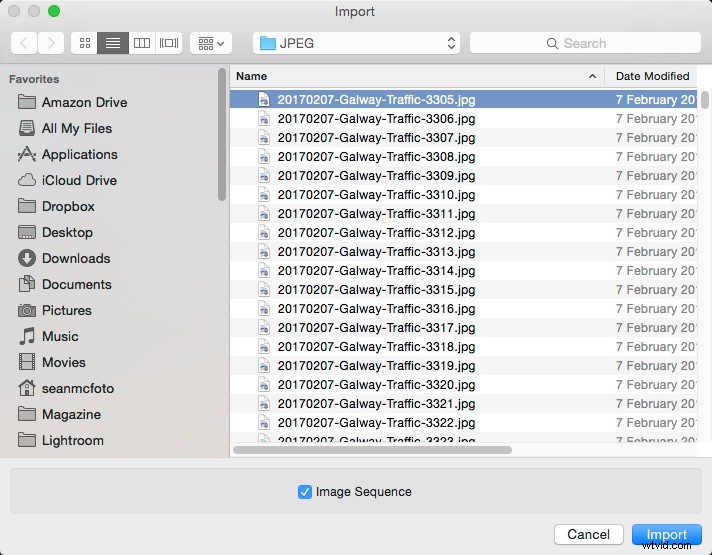Viewport: 712px width, 555px height.
Task: Switch to cover flow view
Action: (x=169, y=43)
